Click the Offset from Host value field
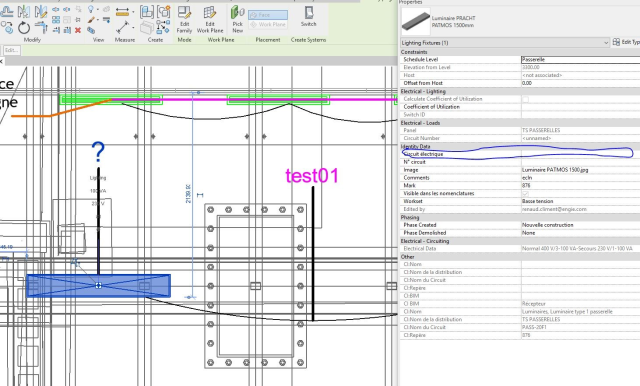The image size is (640, 386). coord(580,83)
